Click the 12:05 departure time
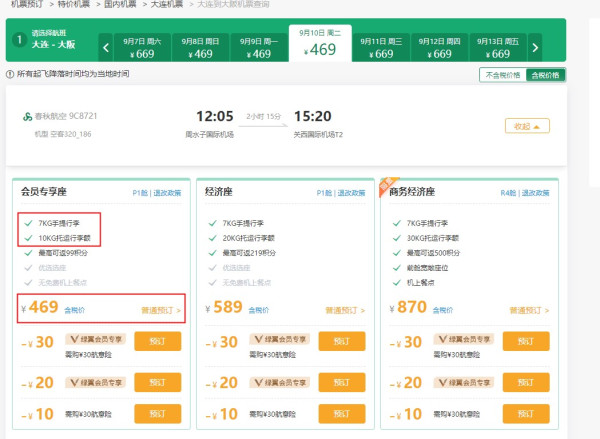 click(x=215, y=116)
